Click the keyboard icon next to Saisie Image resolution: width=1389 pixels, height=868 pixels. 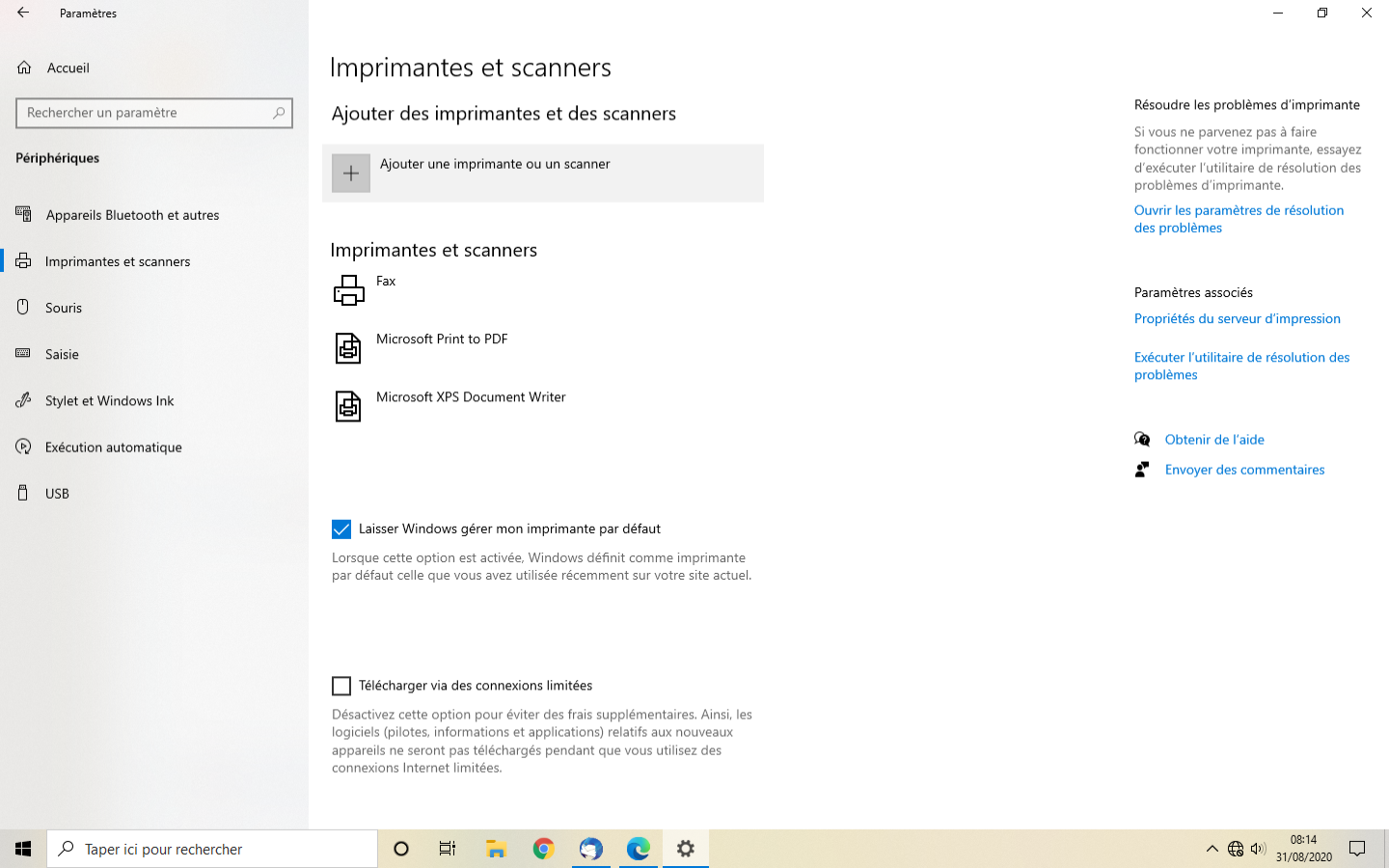tap(24, 353)
